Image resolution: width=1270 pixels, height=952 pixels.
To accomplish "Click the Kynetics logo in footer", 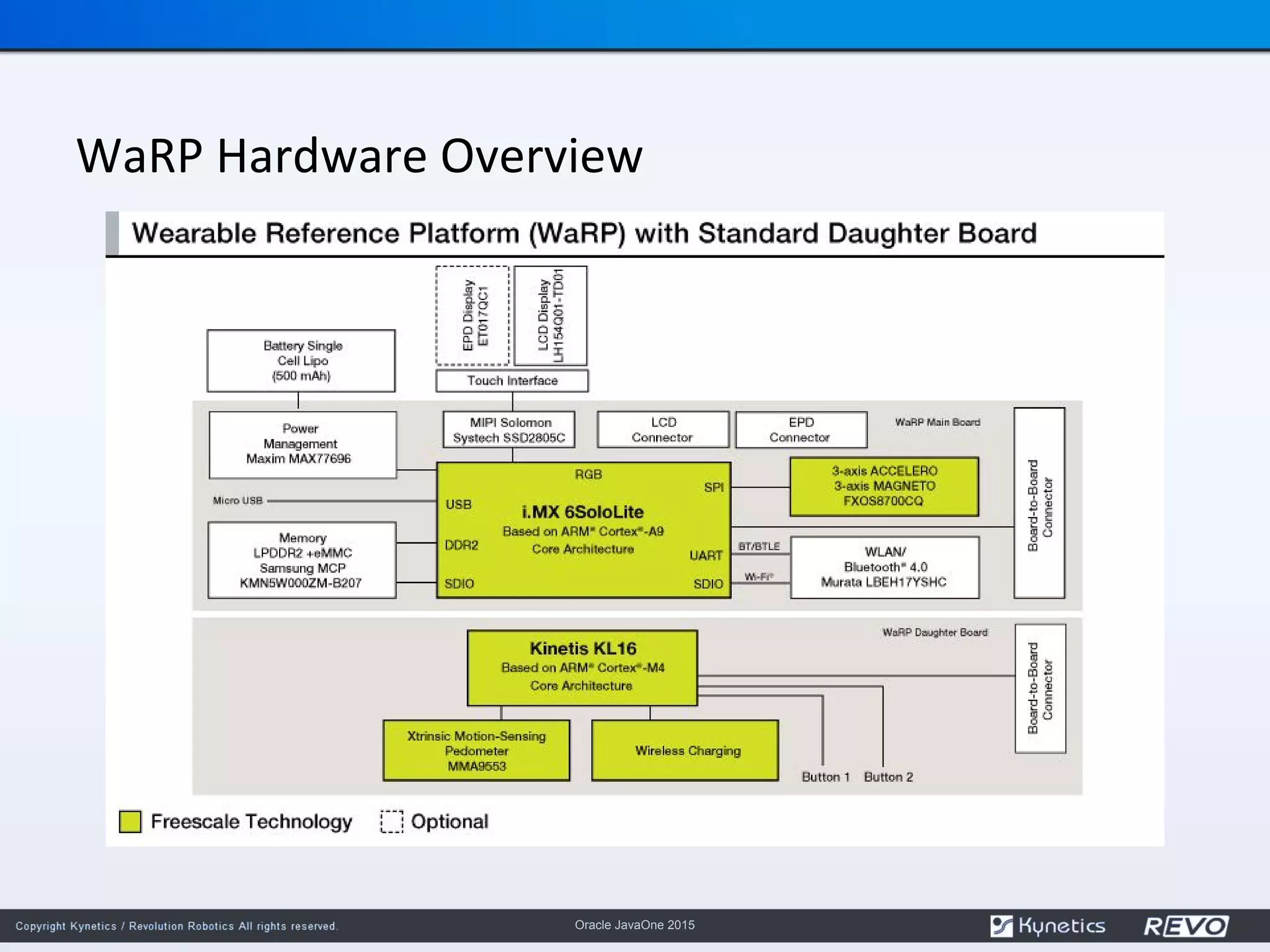I will click(1047, 926).
